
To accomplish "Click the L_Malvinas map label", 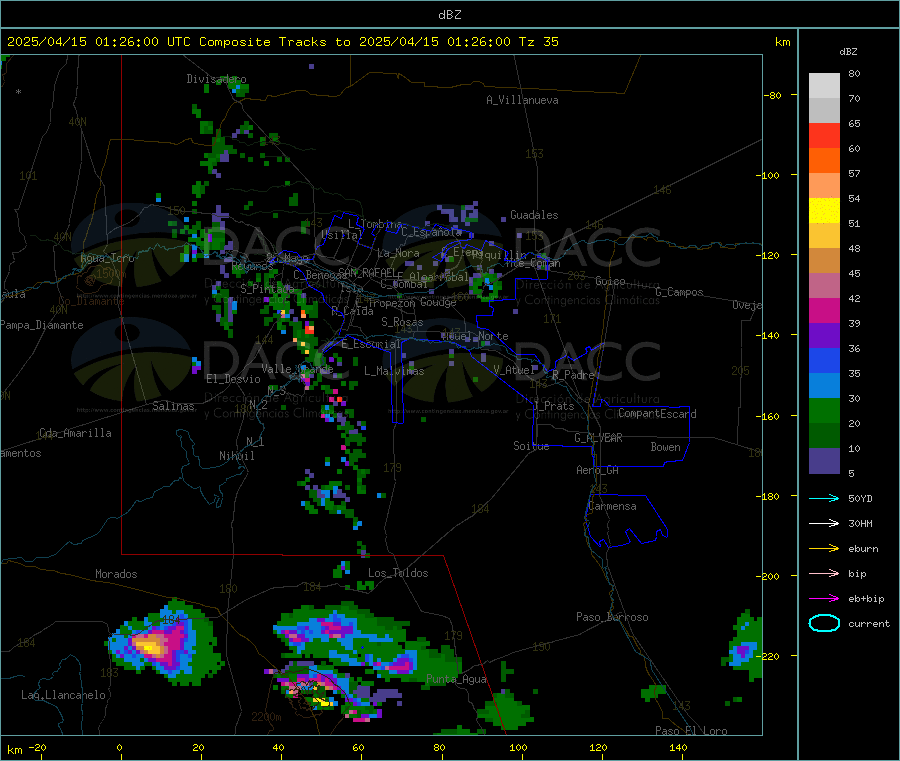I will pyautogui.click(x=394, y=371).
